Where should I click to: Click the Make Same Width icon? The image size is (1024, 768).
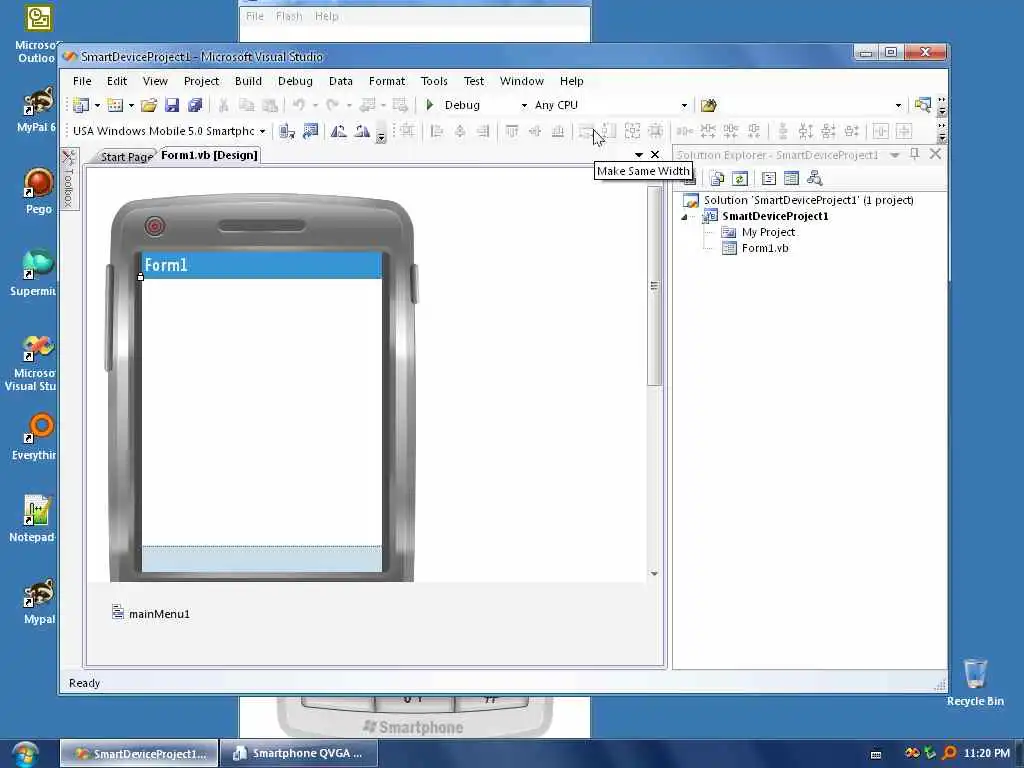[x=586, y=131]
